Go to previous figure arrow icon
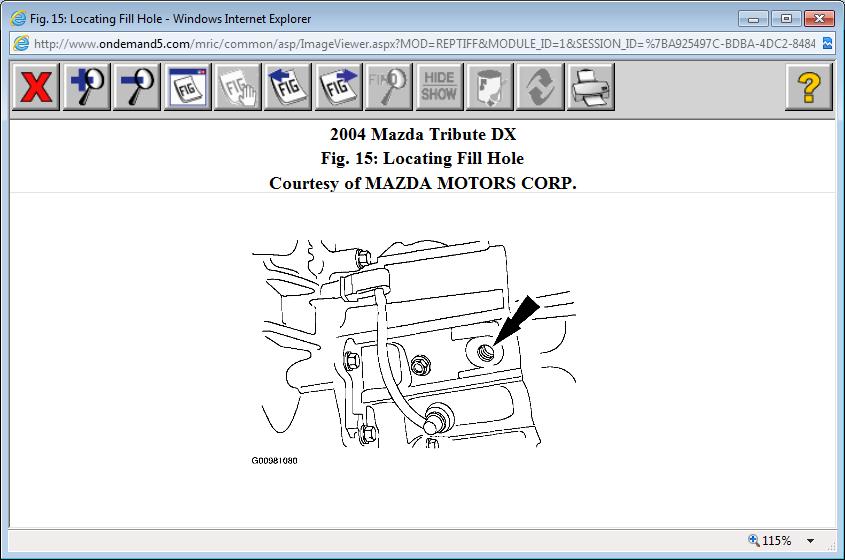The image size is (845, 560). pos(288,87)
